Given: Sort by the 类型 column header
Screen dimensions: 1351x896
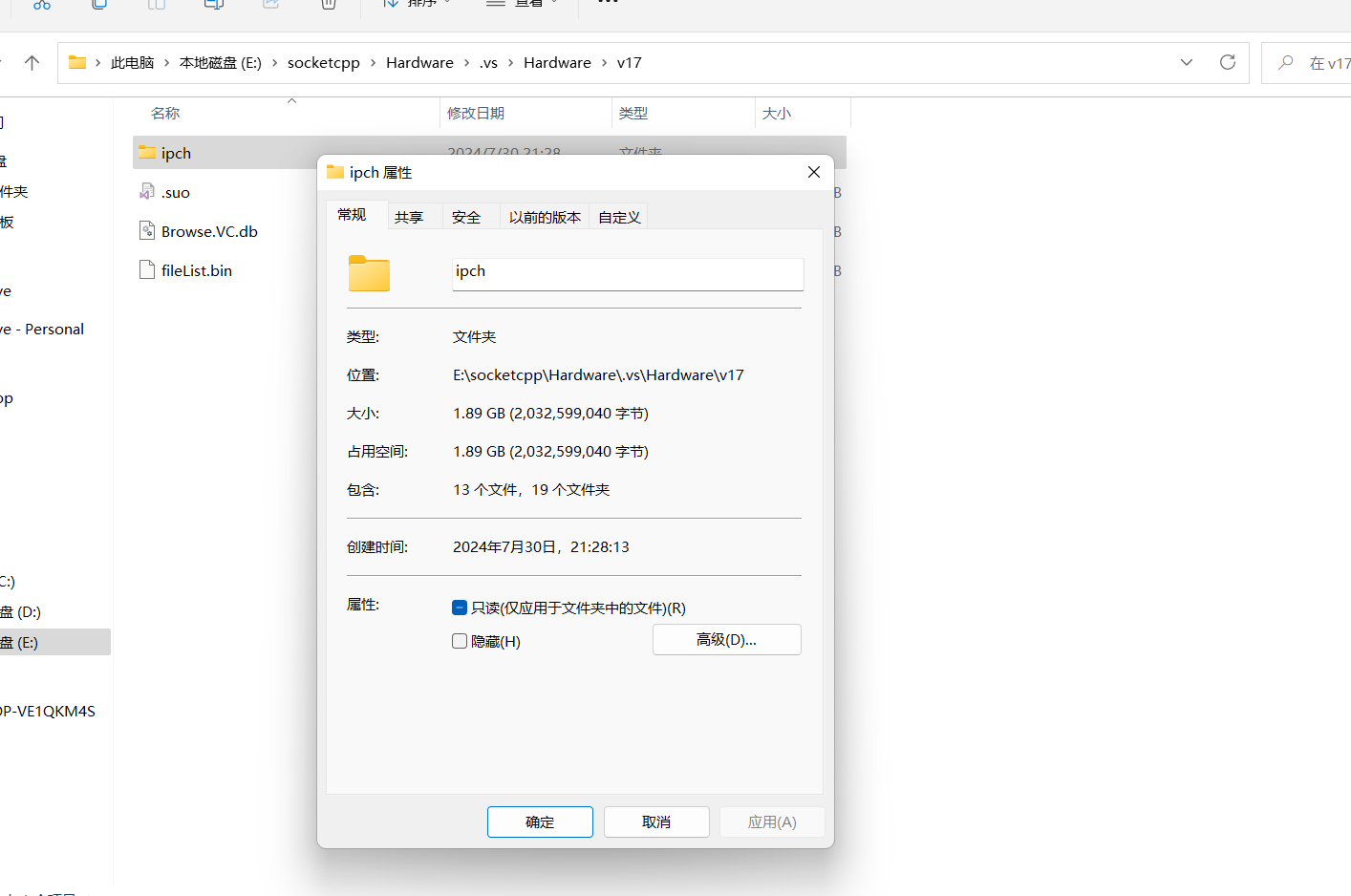Looking at the screenshot, I should (x=633, y=113).
